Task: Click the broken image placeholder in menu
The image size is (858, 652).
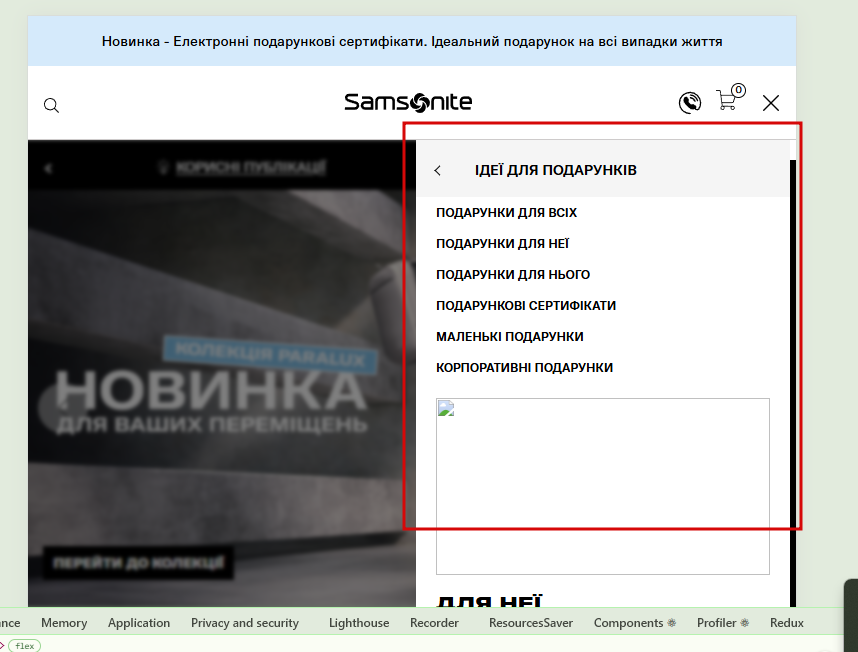Action: click(x=602, y=486)
